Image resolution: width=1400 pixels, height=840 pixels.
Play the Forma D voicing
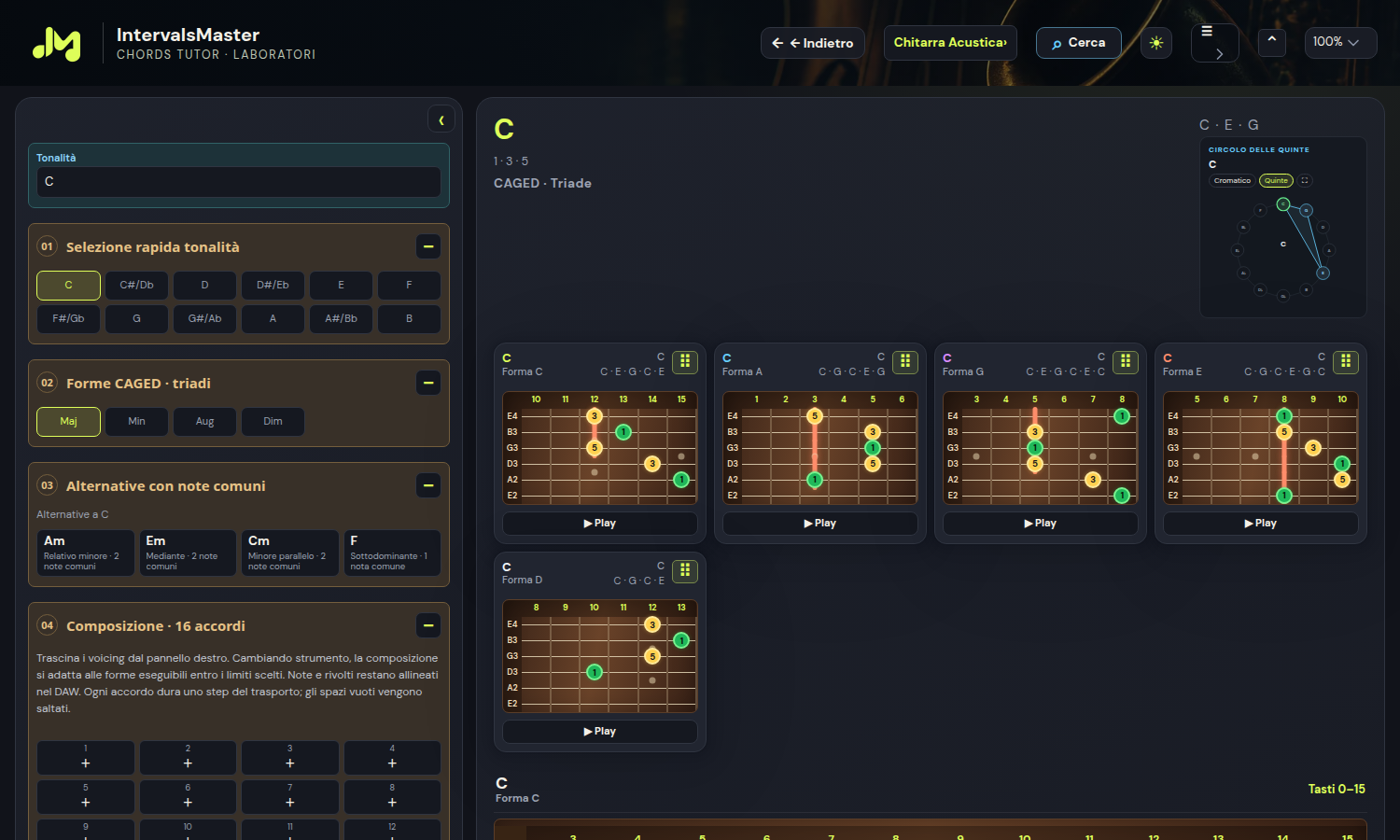(x=600, y=732)
